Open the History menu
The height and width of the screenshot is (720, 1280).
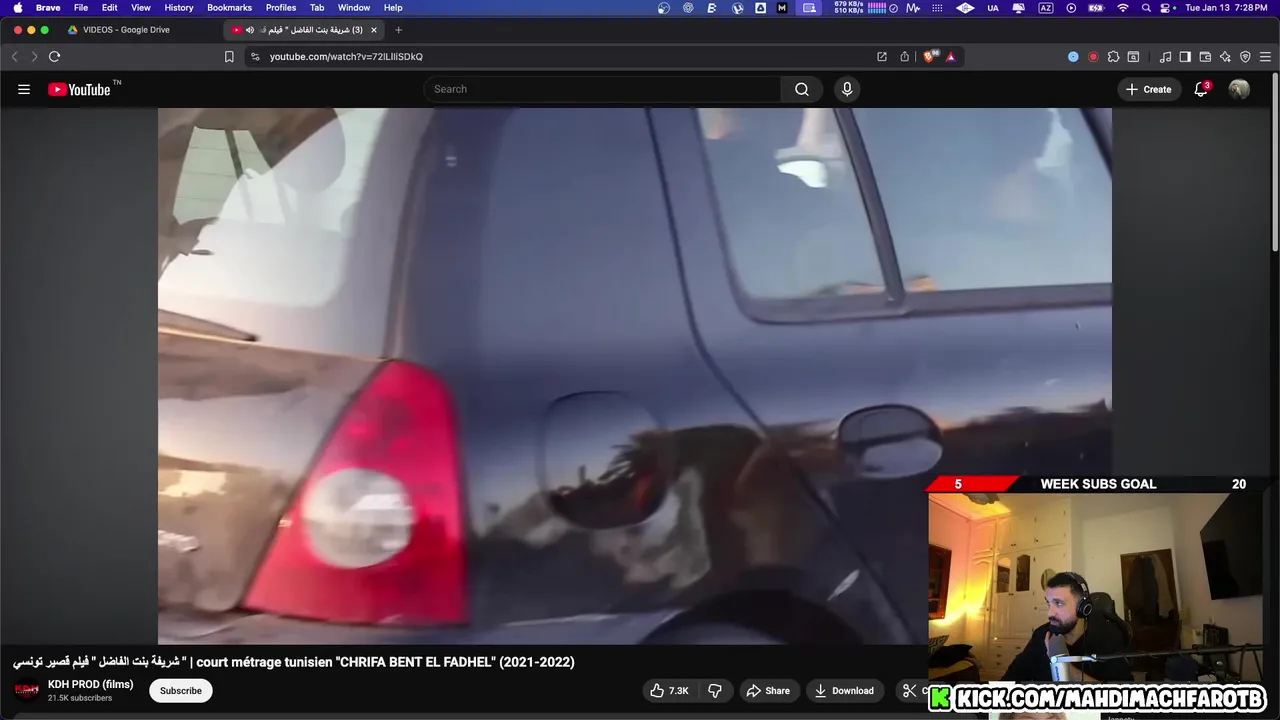click(x=179, y=8)
